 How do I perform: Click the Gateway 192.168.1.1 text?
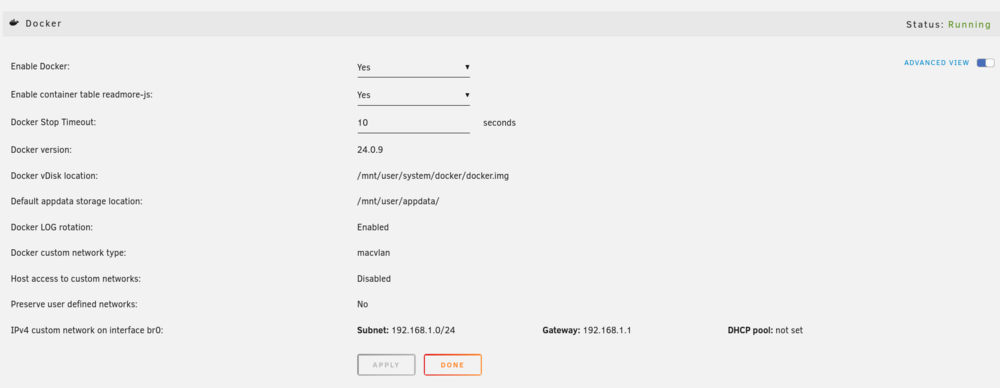tap(587, 331)
